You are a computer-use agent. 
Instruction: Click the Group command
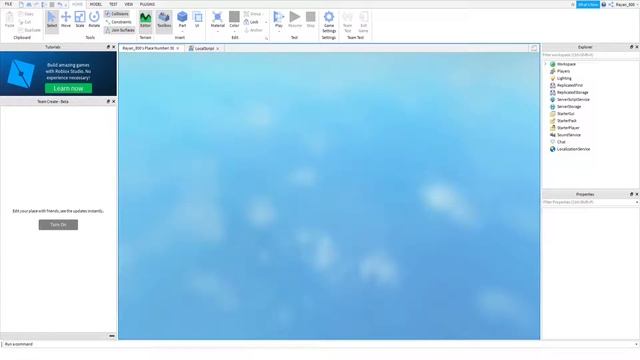pos(253,14)
